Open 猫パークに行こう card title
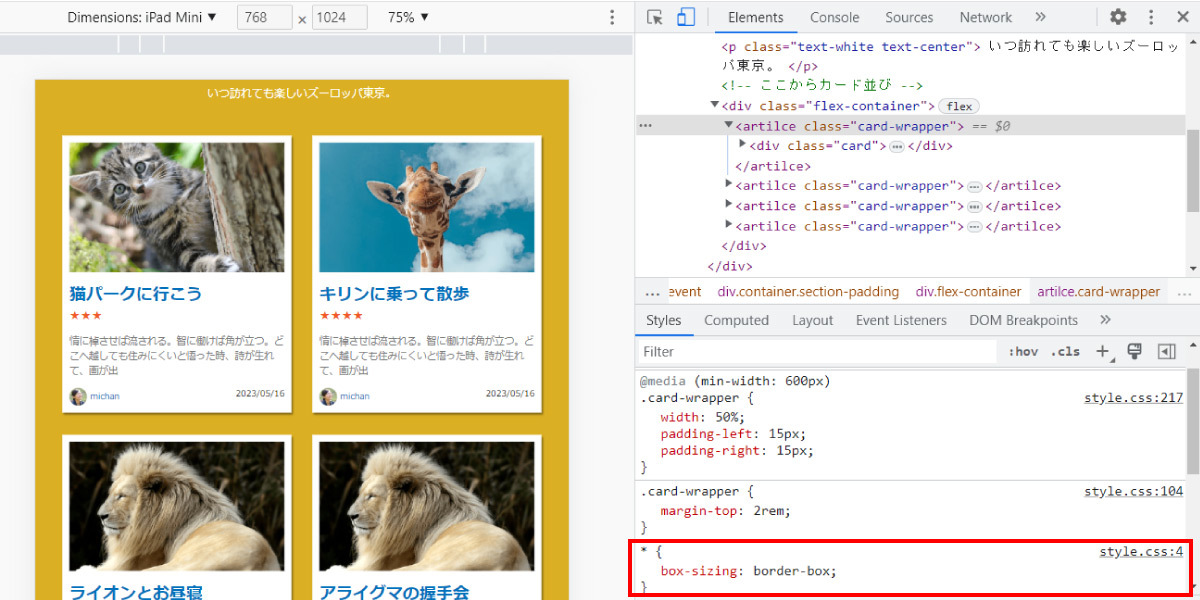 pyautogui.click(x=136, y=294)
